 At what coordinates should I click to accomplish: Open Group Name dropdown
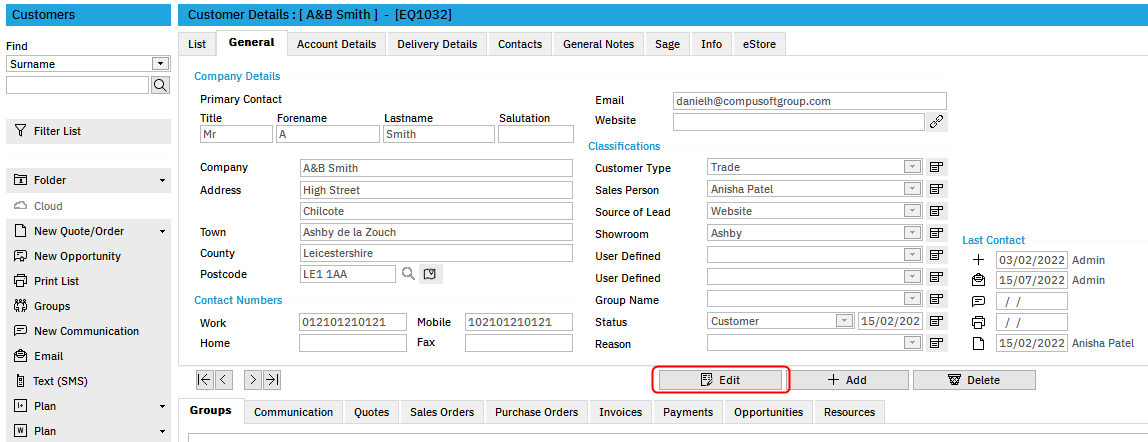click(912, 299)
